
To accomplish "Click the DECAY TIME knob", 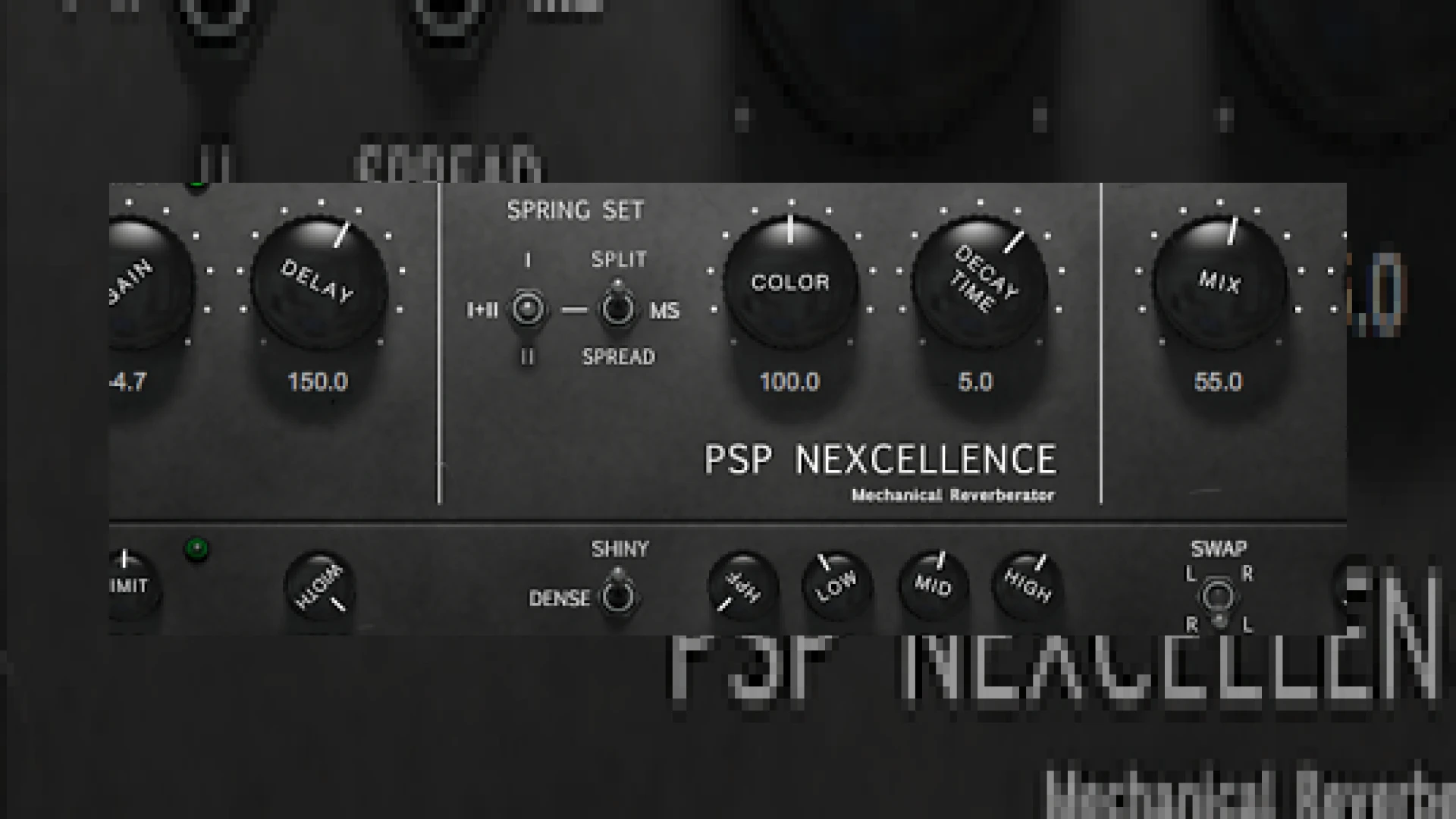I will [979, 284].
